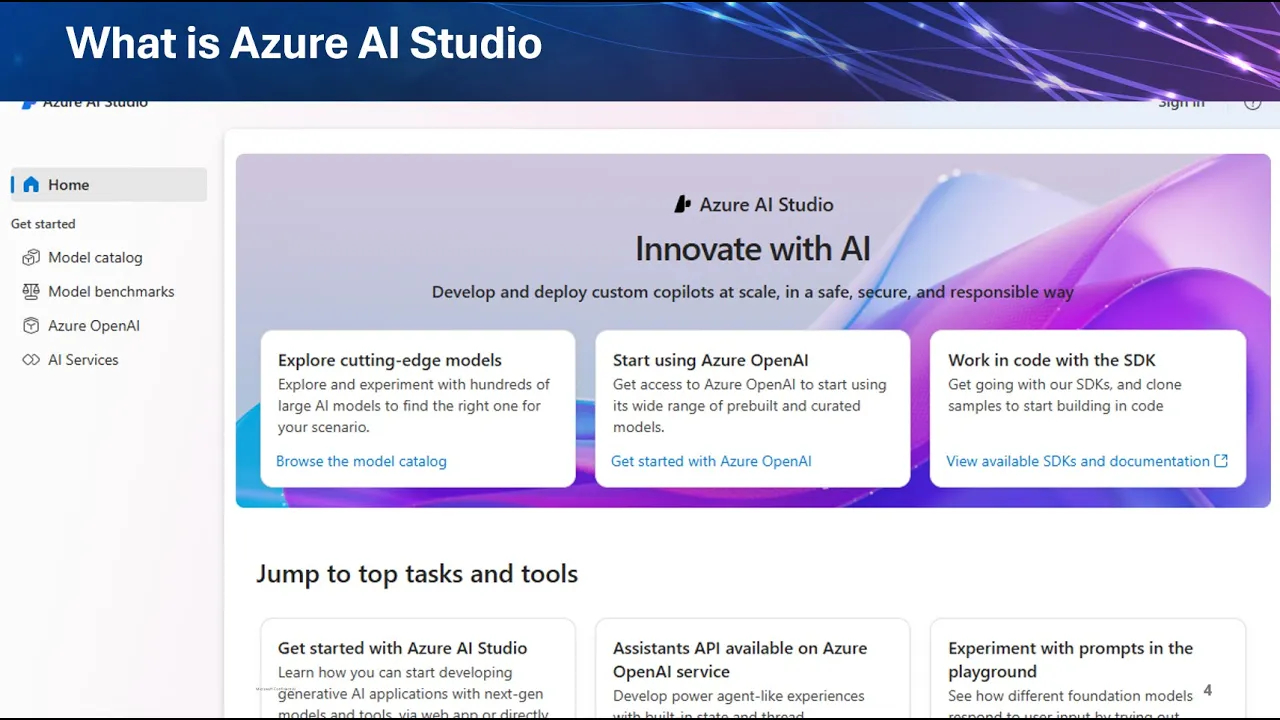The image size is (1280, 720).
Task: Click the help icon next to Sign in
Action: 1252,103
